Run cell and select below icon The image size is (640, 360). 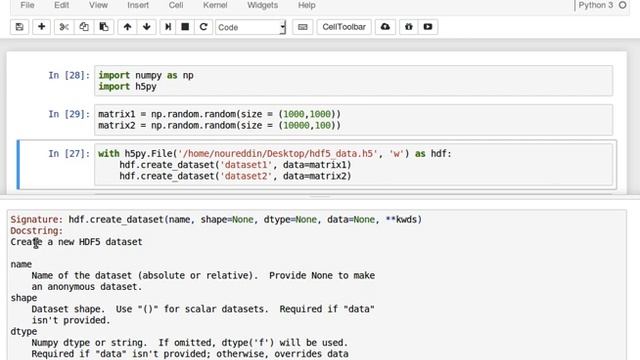[x=168, y=27]
